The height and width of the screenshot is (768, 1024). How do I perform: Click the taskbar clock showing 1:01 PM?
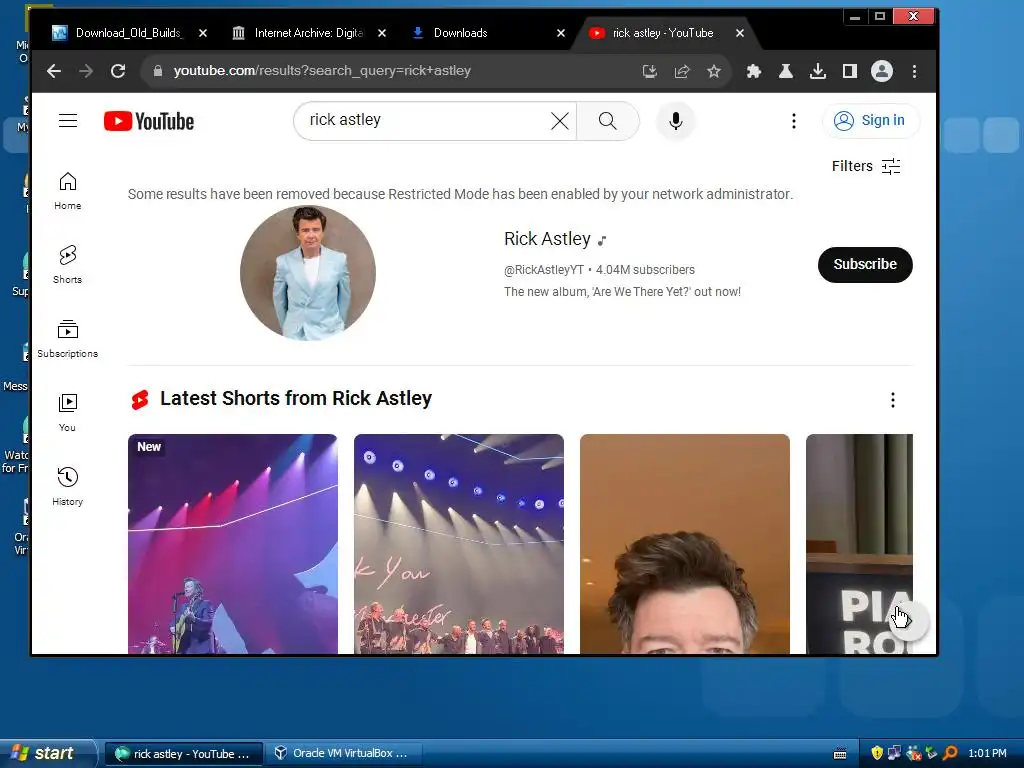[x=987, y=754]
